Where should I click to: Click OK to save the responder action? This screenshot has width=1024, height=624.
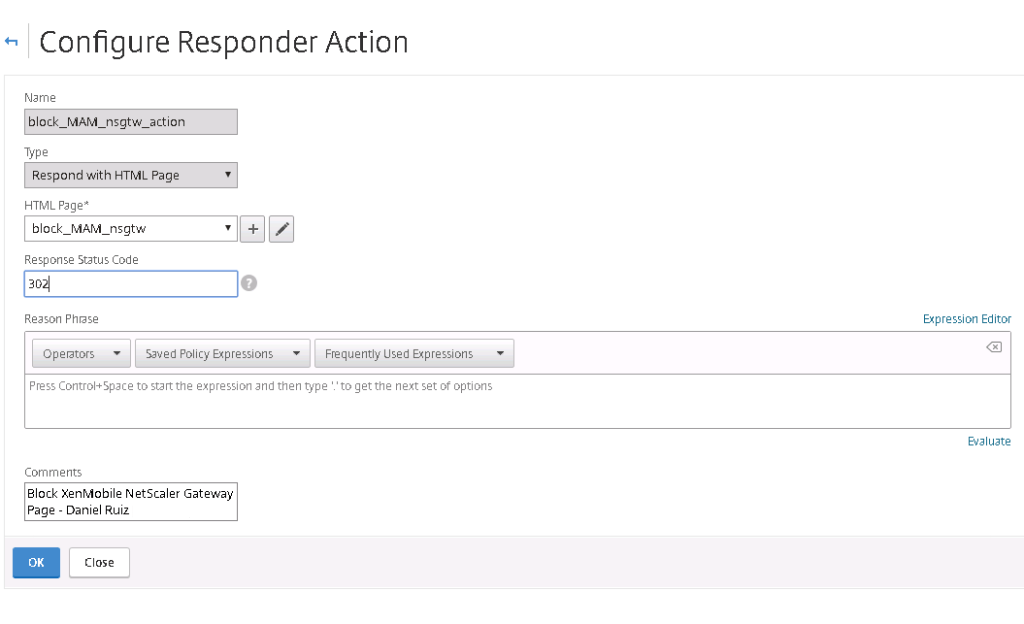coord(36,562)
